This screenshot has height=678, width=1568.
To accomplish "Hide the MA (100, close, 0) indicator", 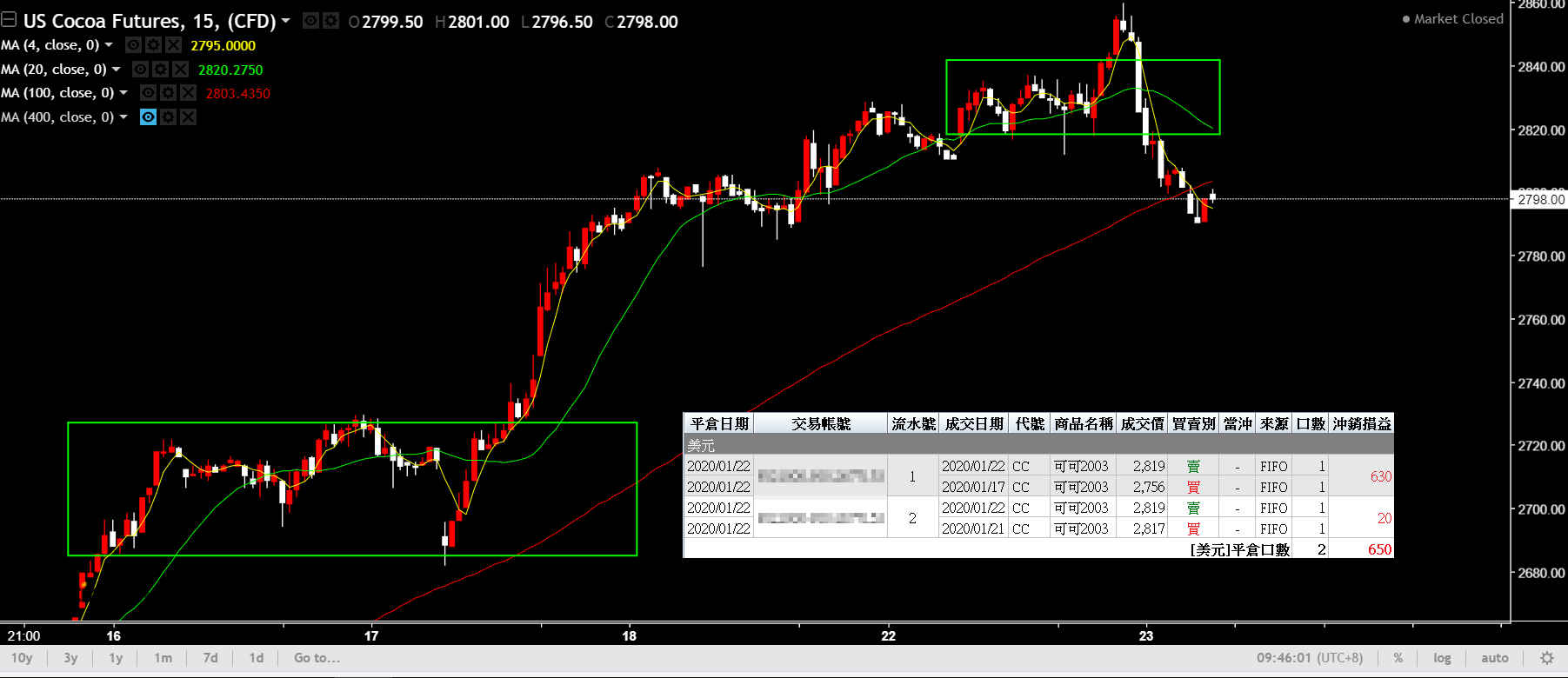I will click(x=148, y=92).
